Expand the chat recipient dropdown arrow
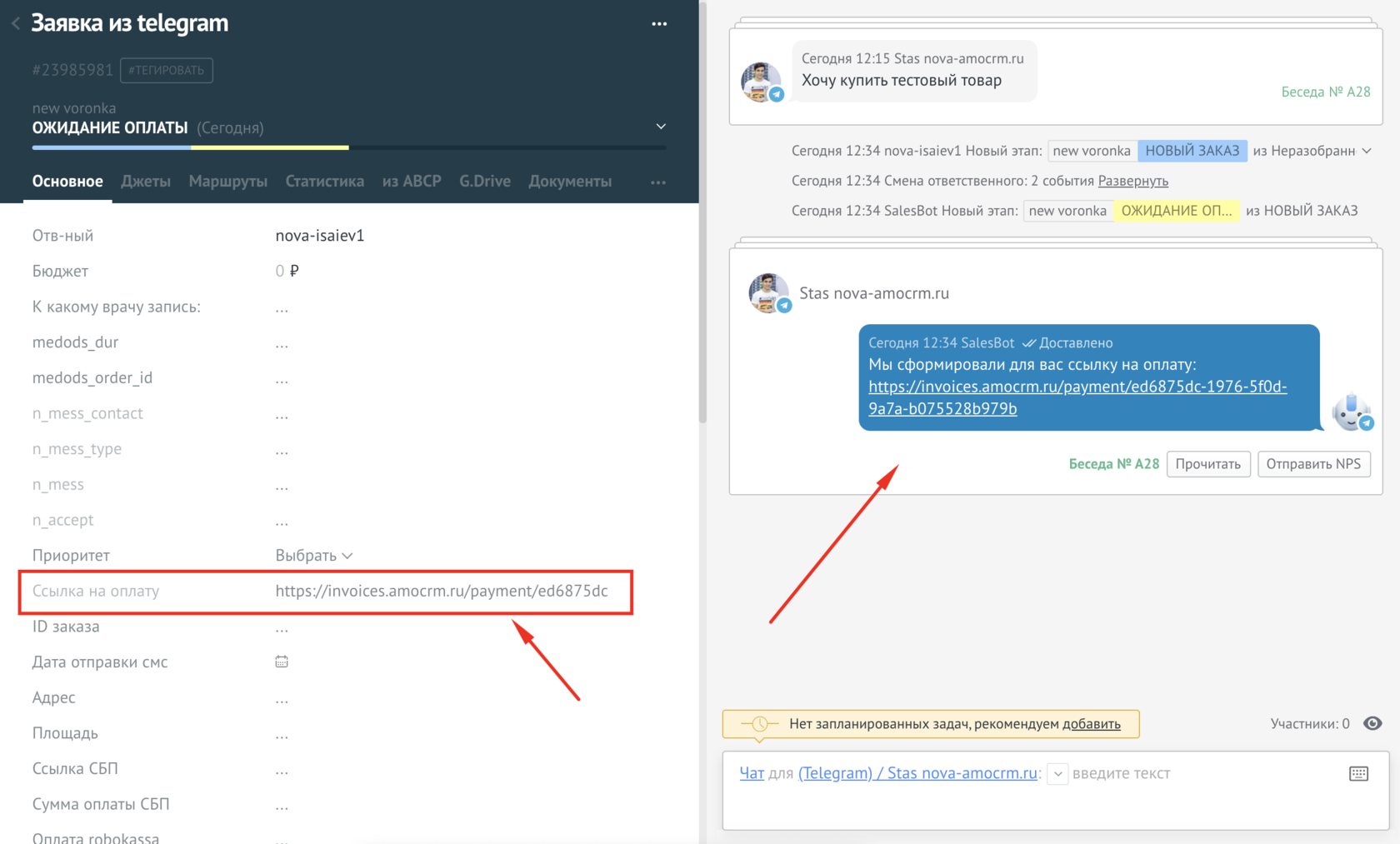The width and height of the screenshot is (1400, 844). pyautogui.click(x=1057, y=773)
